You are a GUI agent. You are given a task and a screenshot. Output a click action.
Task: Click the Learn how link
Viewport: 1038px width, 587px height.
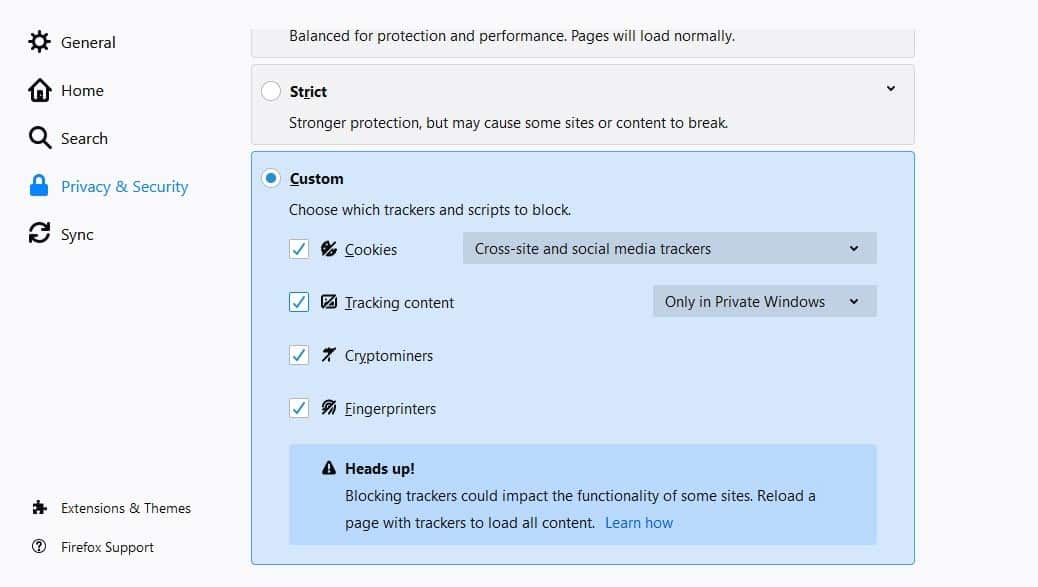(639, 523)
